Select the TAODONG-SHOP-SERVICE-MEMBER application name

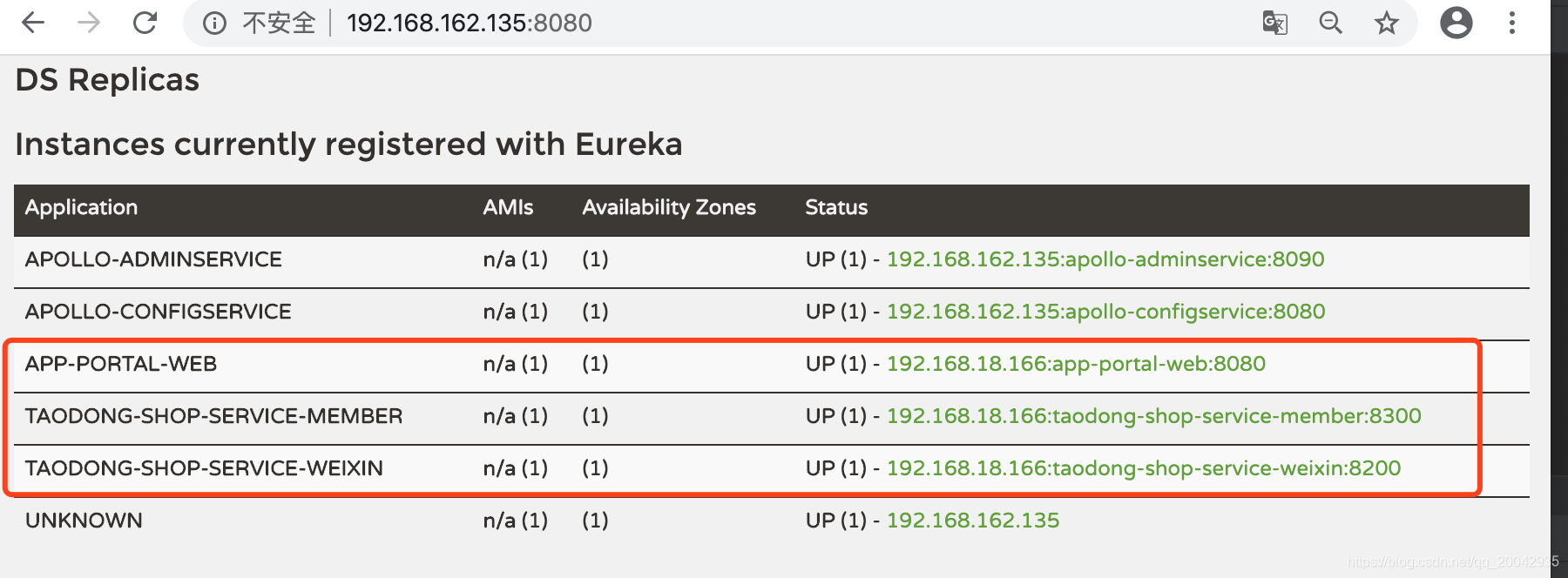pos(213,416)
